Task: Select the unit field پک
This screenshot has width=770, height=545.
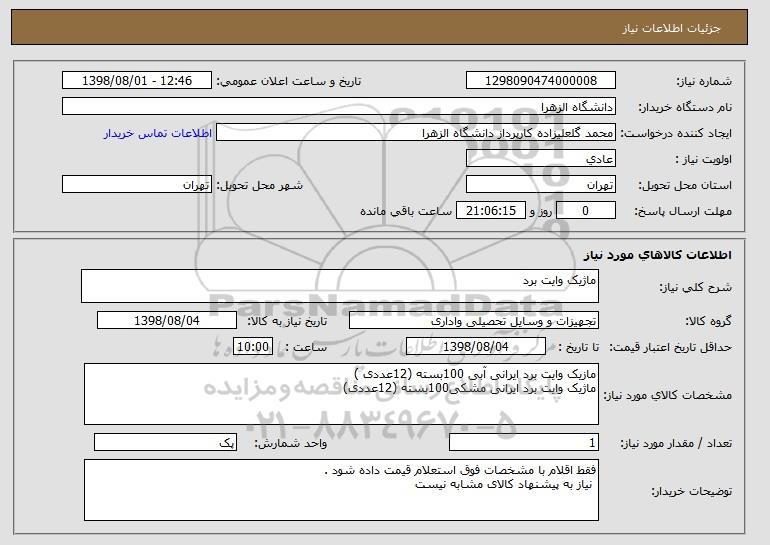Action: click(165, 442)
